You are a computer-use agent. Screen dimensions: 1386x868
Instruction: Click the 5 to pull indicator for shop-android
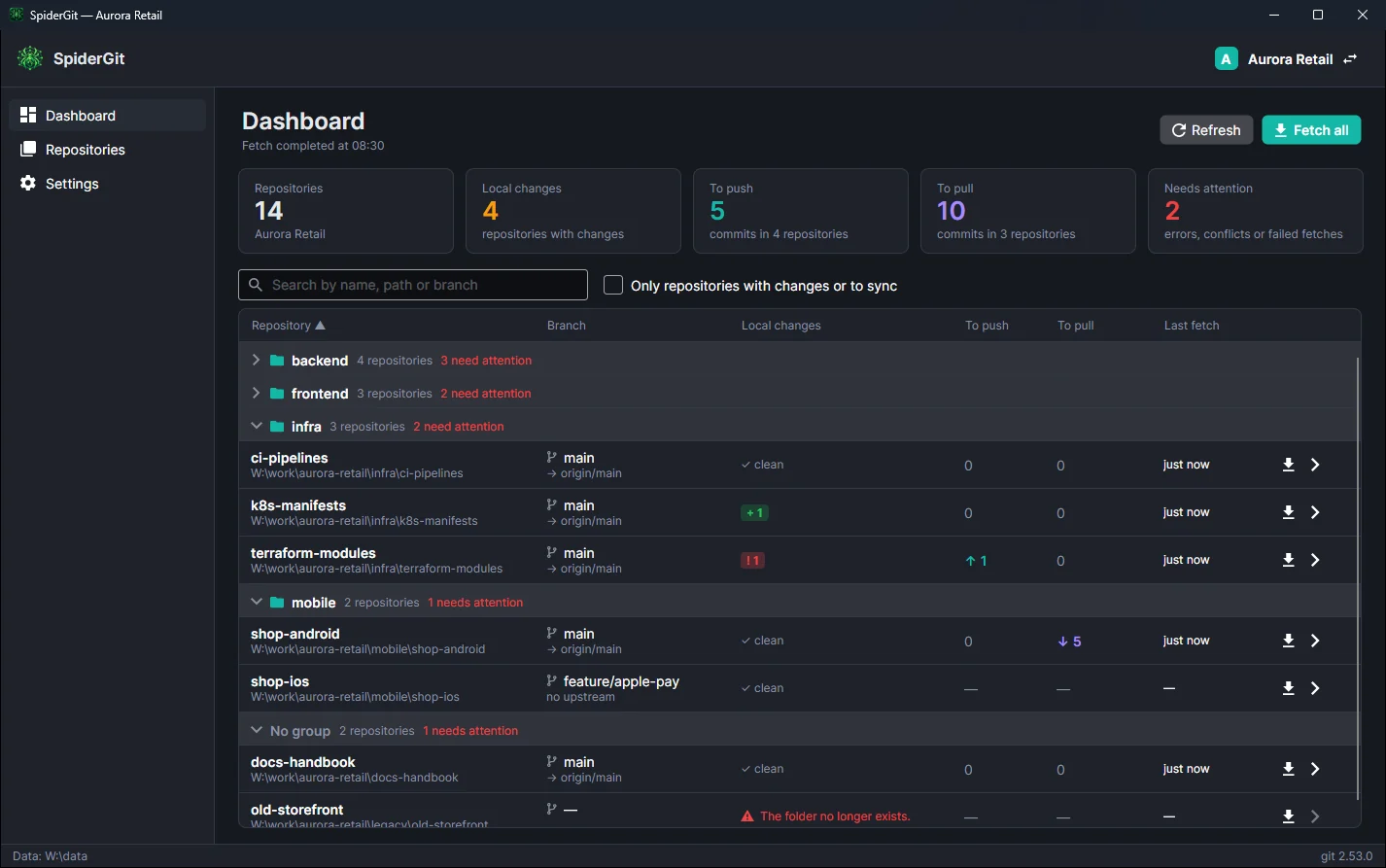click(x=1069, y=642)
